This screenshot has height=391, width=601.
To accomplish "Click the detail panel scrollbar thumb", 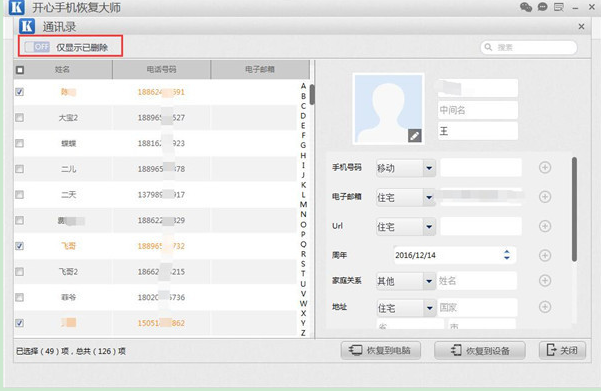I will [574, 209].
